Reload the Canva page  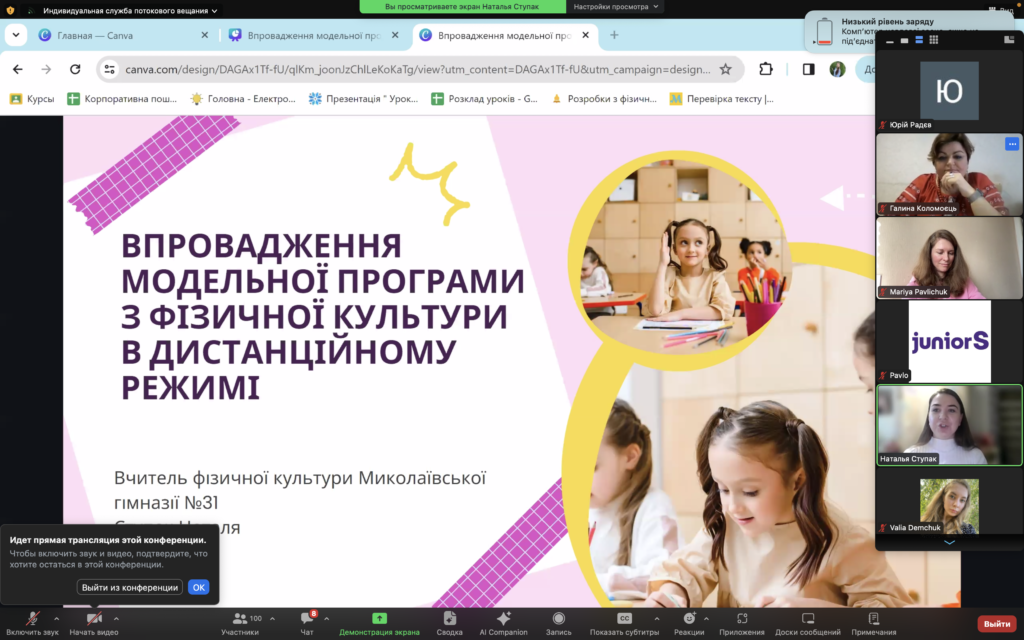click(75, 69)
